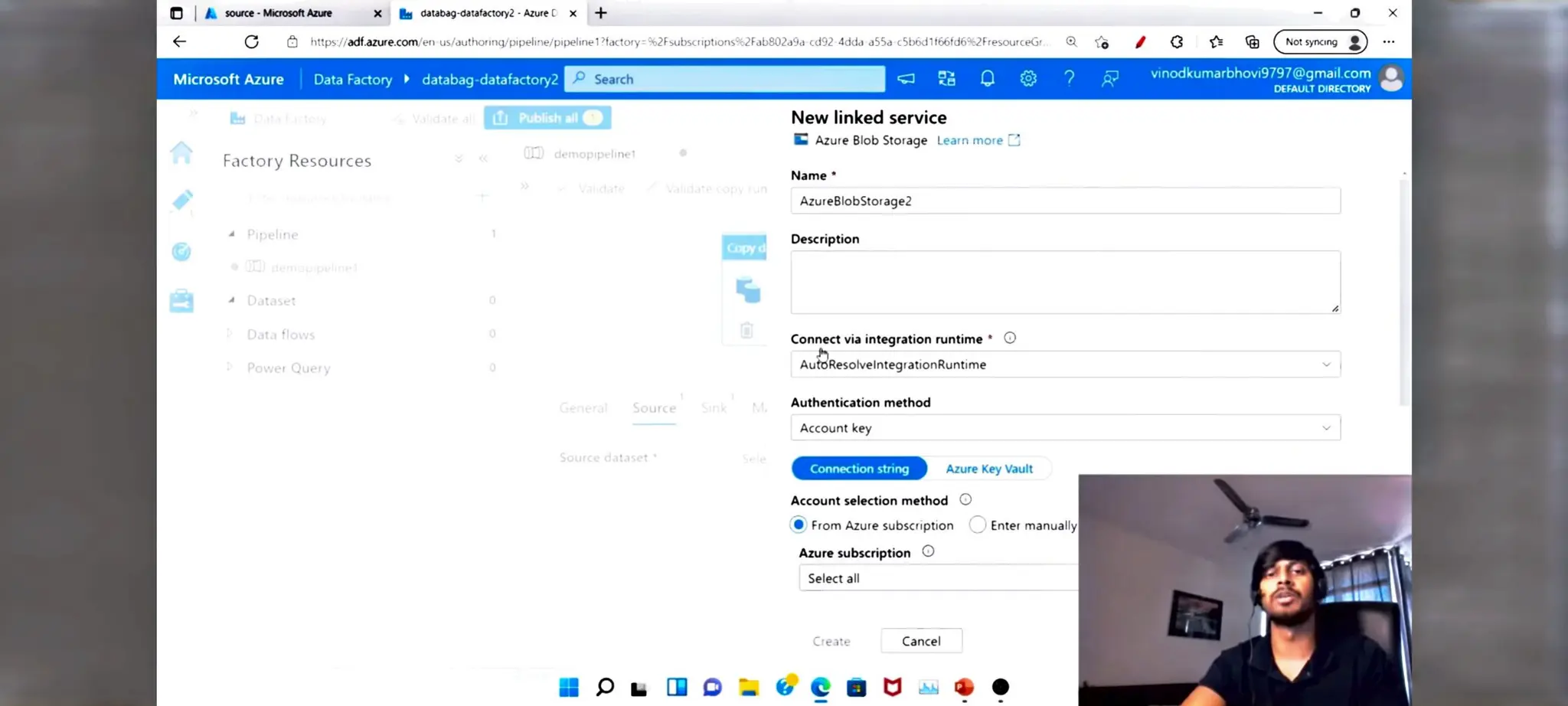Viewport: 1568px width, 706px height.
Task: Open demopipeline1 editor tab
Action: [594, 154]
